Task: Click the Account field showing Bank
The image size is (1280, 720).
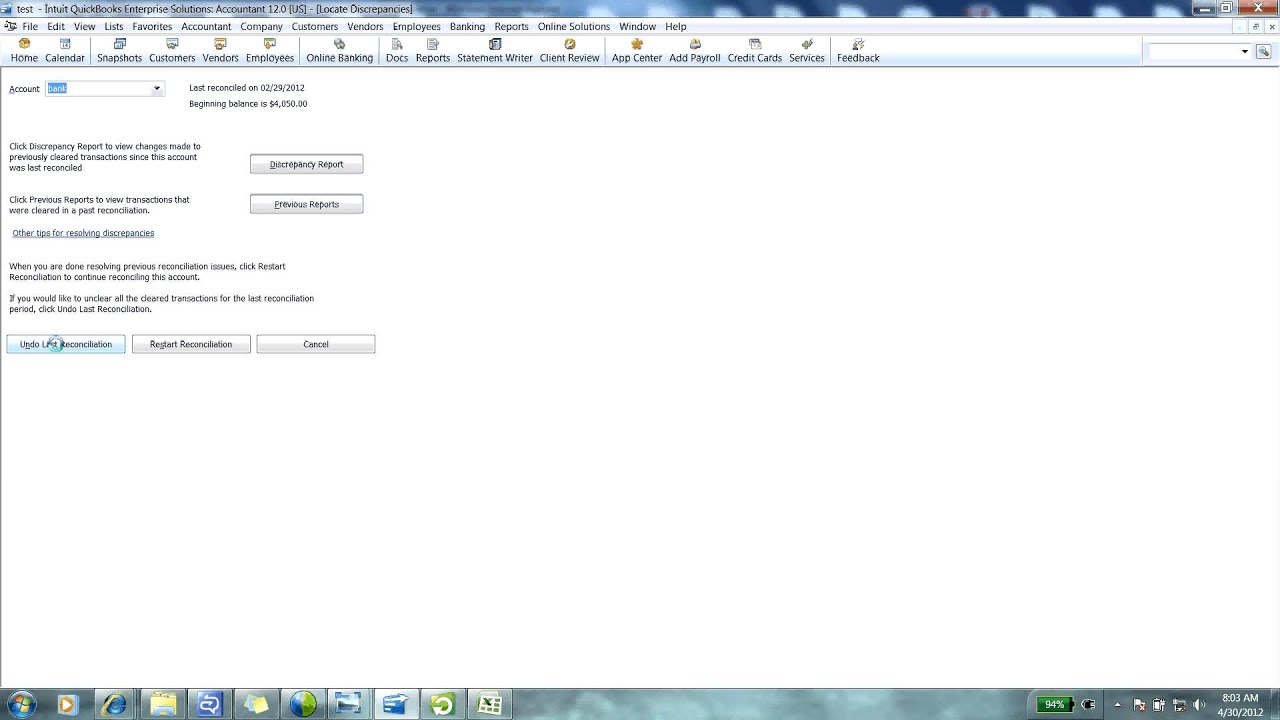Action: point(98,89)
